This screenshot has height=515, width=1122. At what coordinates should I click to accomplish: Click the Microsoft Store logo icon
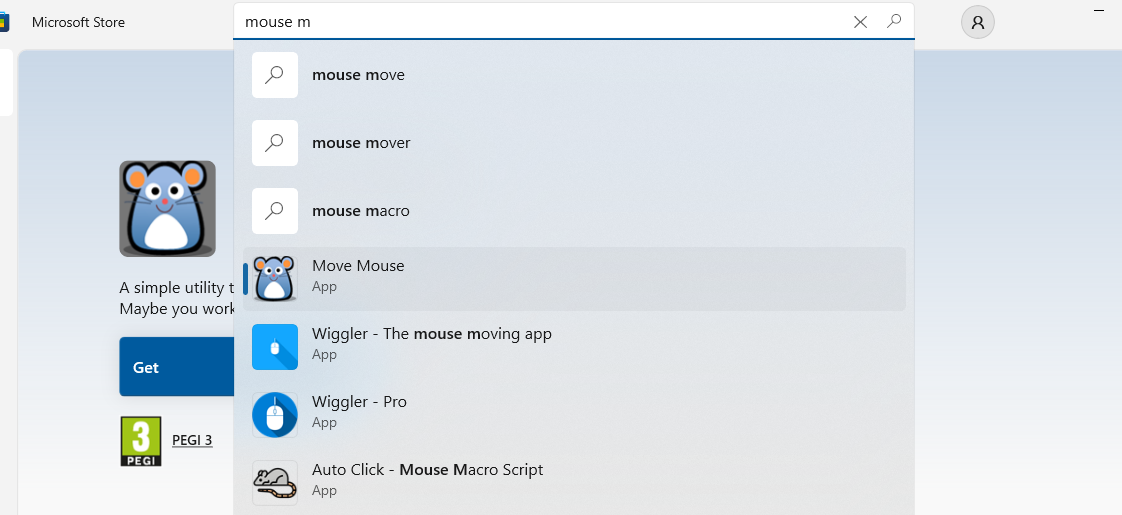[x=5, y=22]
